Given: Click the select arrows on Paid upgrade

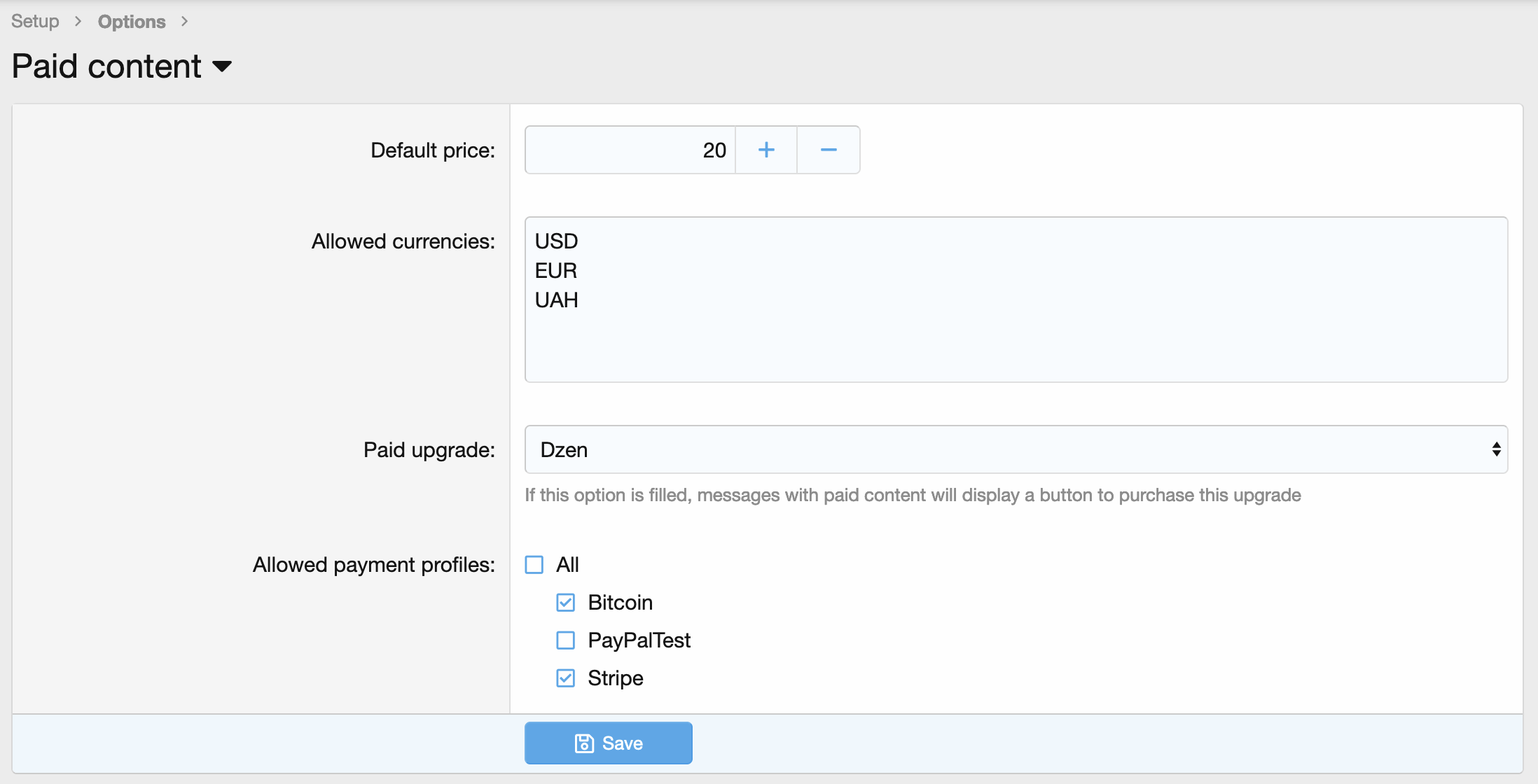Looking at the screenshot, I should click(1496, 449).
